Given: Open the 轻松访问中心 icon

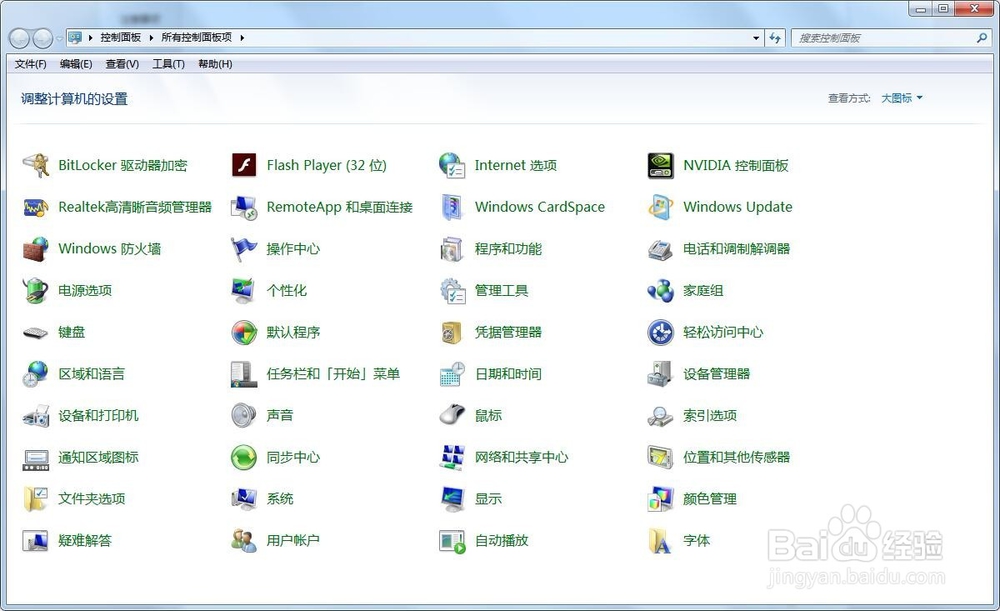Looking at the screenshot, I should [660, 332].
